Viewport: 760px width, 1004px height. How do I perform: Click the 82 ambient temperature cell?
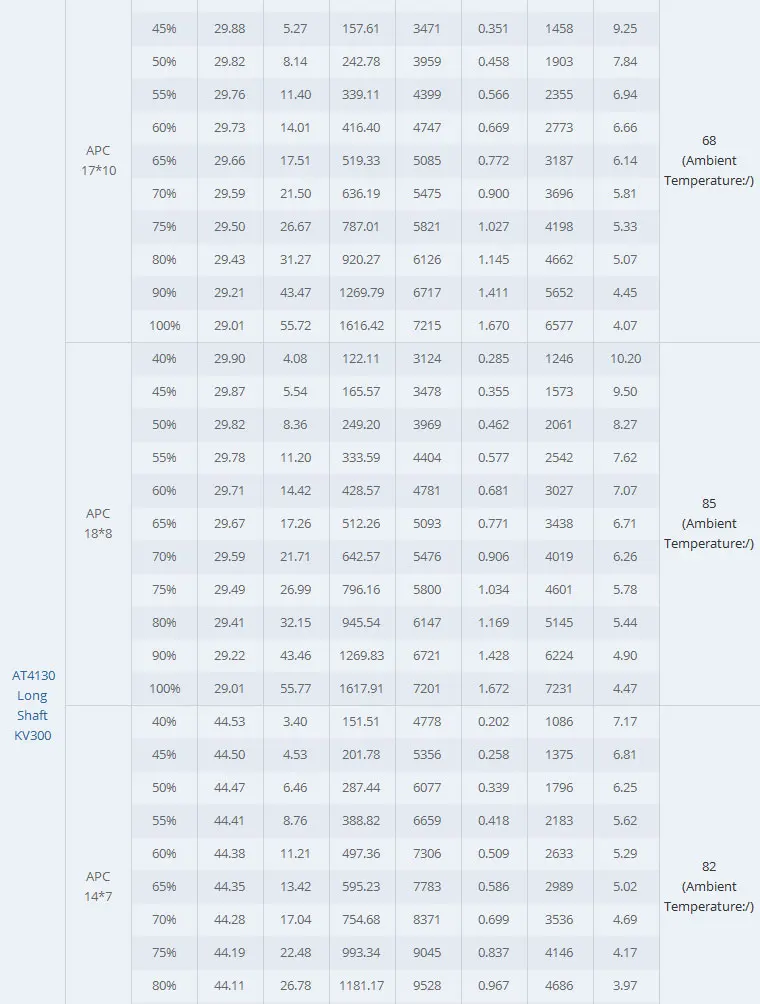[709, 886]
